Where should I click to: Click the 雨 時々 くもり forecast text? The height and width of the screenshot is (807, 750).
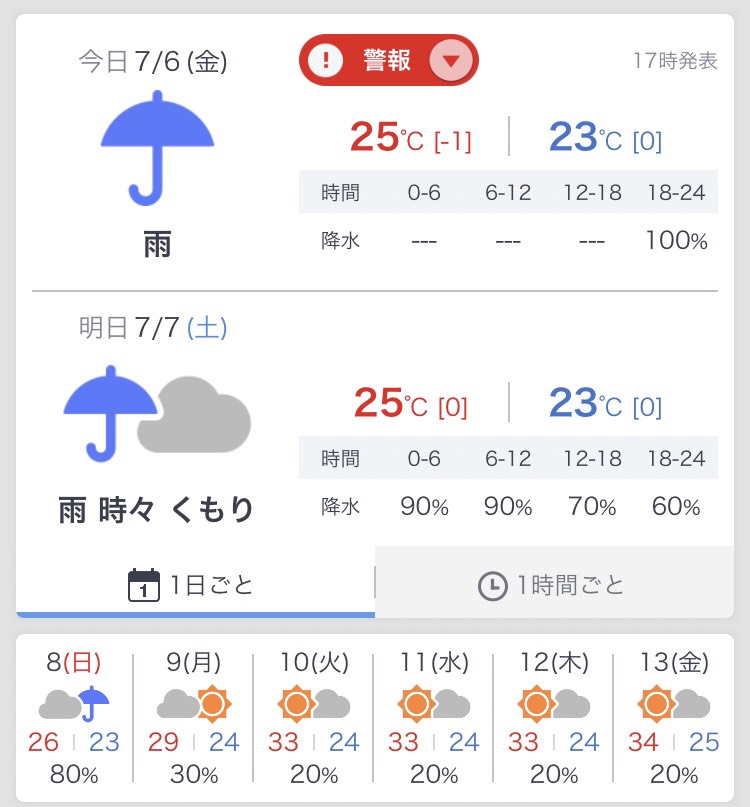click(x=156, y=510)
